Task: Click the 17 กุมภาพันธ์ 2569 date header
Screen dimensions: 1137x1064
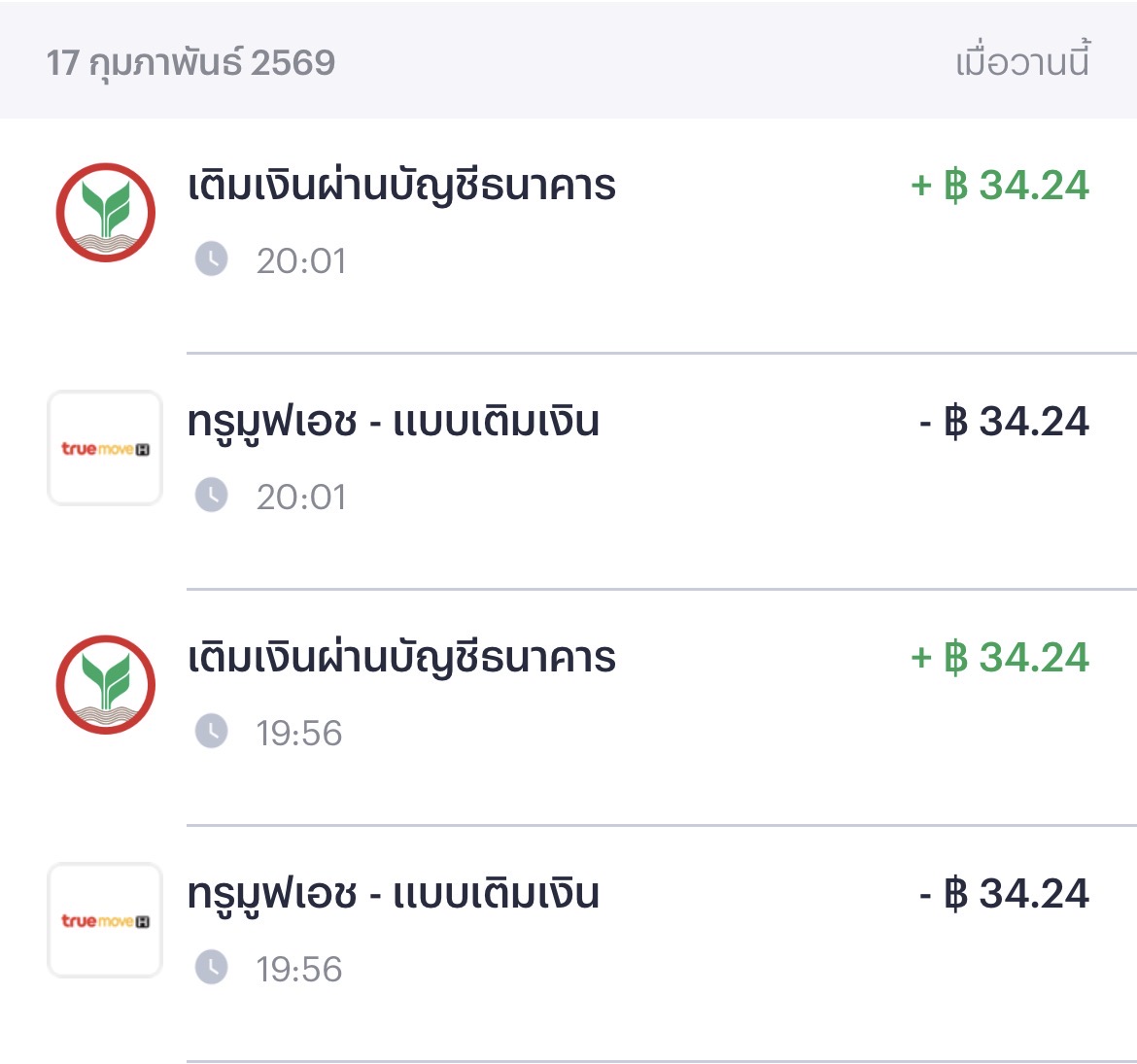Action: pyautogui.click(x=191, y=63)
